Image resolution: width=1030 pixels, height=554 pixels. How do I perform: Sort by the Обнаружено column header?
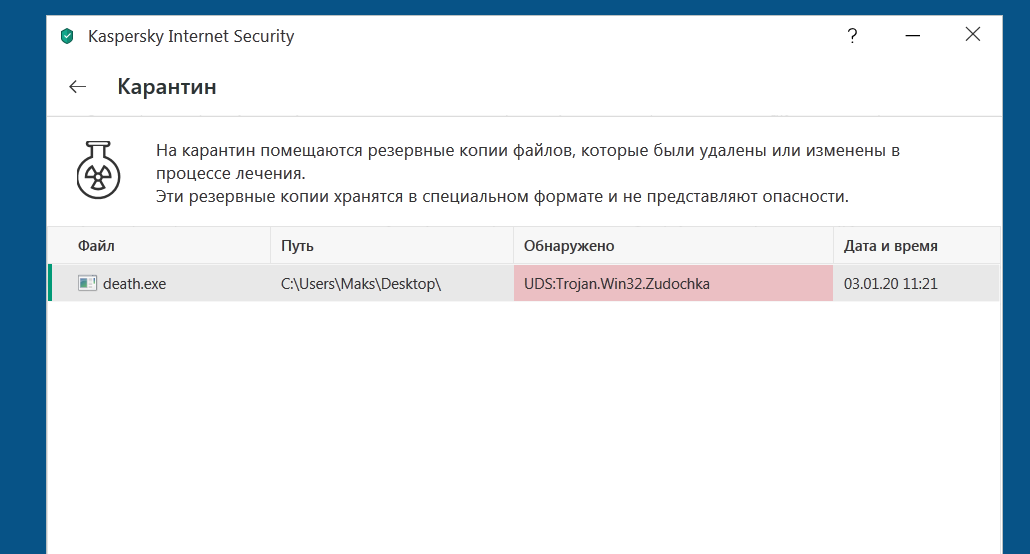tap(568, 246)
